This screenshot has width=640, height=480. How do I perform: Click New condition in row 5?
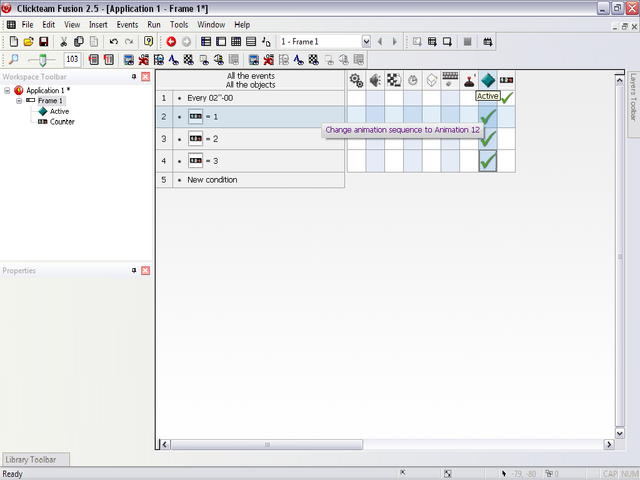(x=212, y=180)
